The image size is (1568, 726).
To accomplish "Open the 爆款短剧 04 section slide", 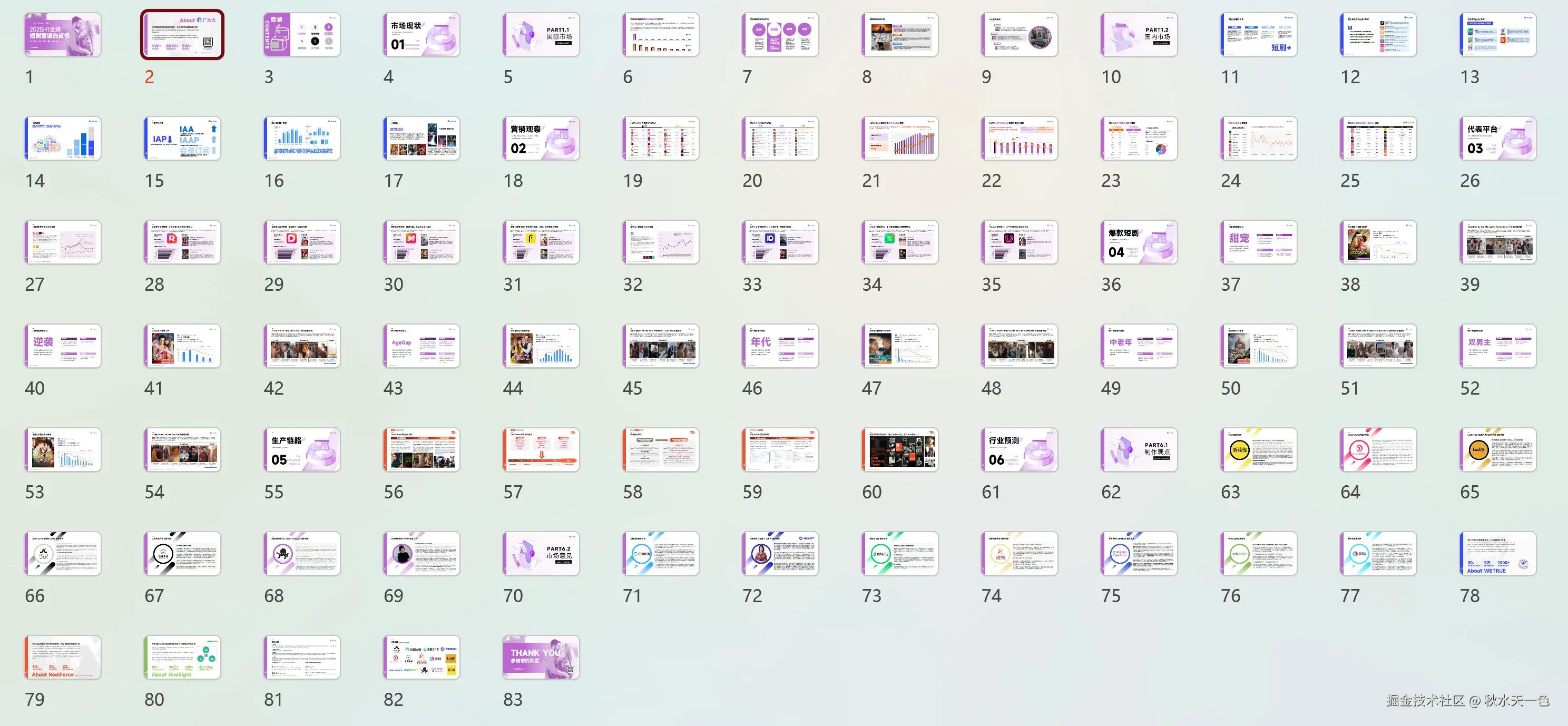I will click(1139, 243).
